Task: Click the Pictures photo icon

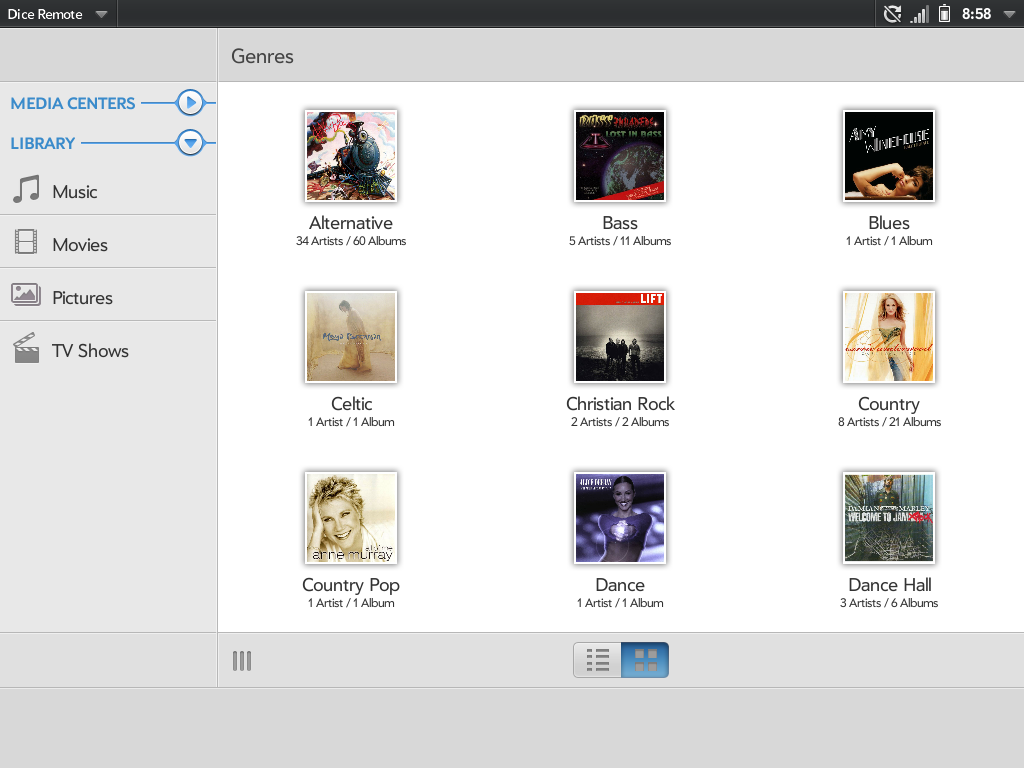Action: pos(26,295)
